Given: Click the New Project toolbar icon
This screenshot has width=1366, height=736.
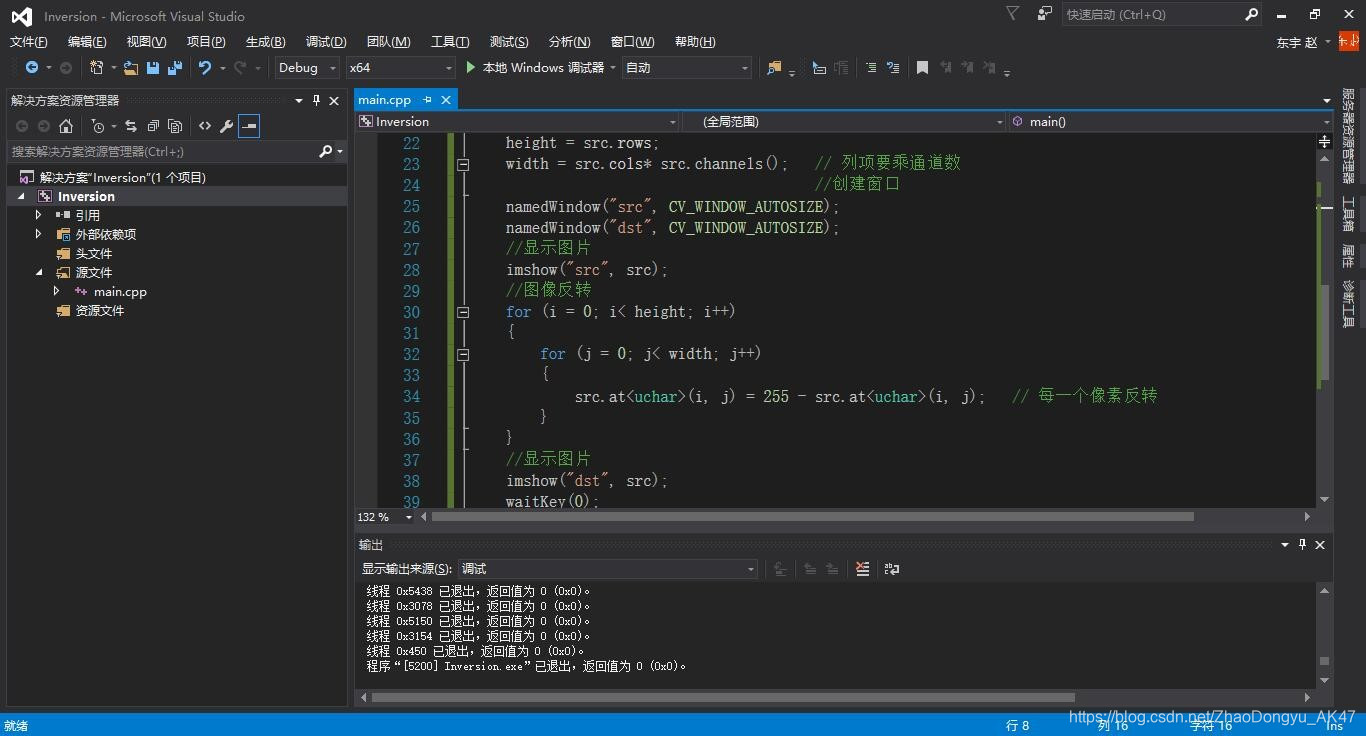Looking at the screenshot, I should point(97,68).
